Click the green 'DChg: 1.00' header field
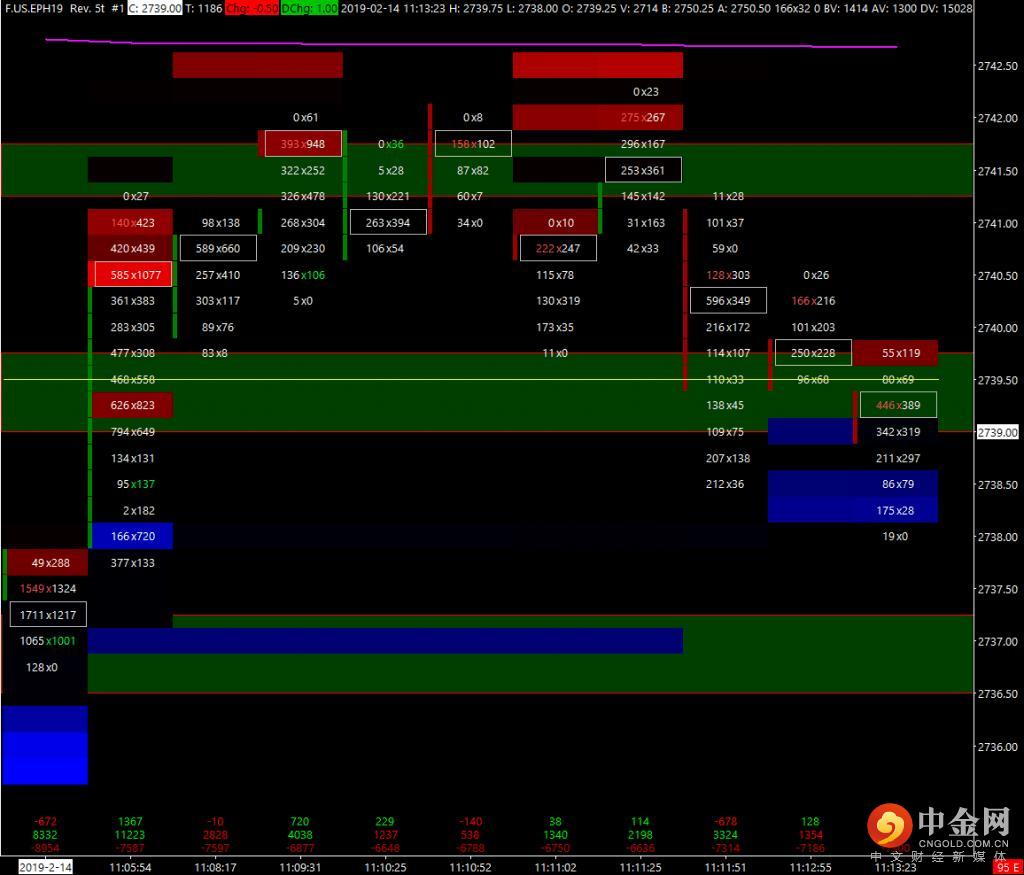Image resolution: width=1024 pixels, height=875 pixels. click(310, 8)
